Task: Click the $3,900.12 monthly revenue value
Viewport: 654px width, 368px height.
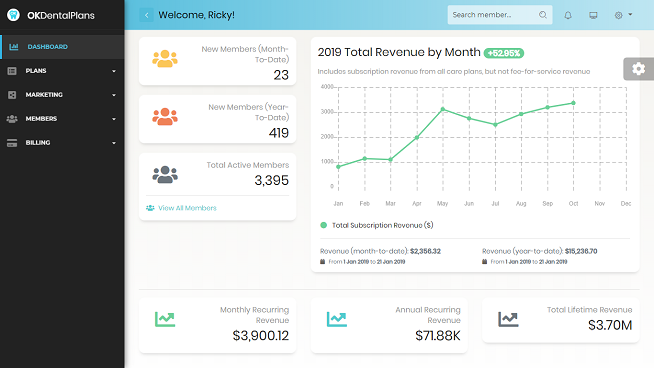Action: [261, 335]
